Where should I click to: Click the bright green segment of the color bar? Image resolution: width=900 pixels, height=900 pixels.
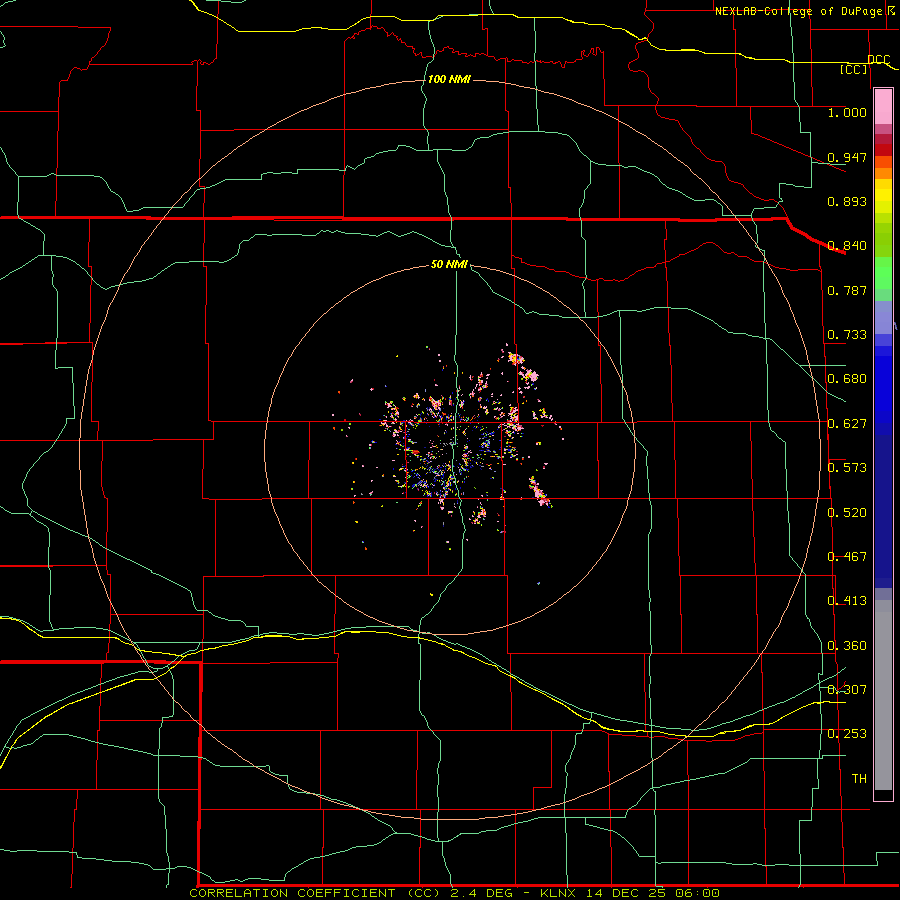tap(883, 273)
